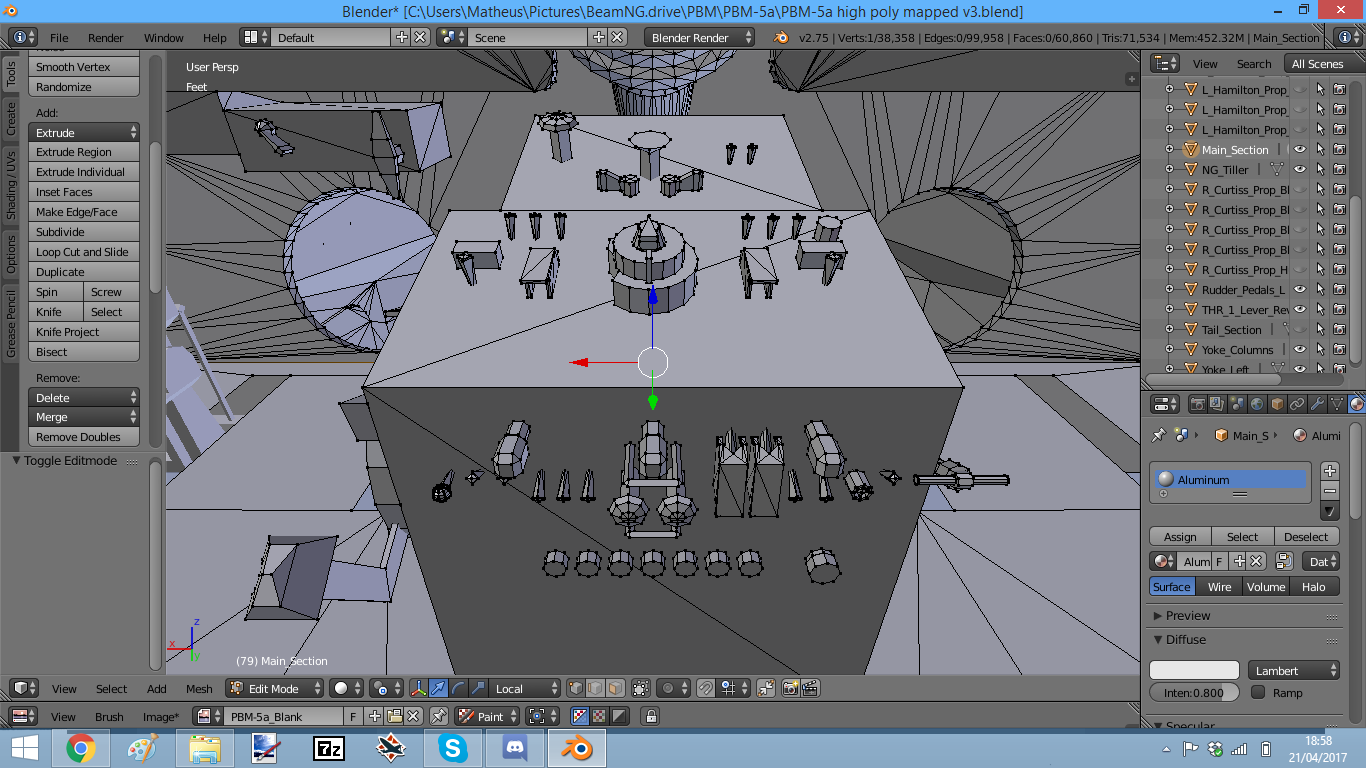The height and width of the screenshot is (768, 1366).
Task: Open the Window menu
Action: click(x=163, y=38)
